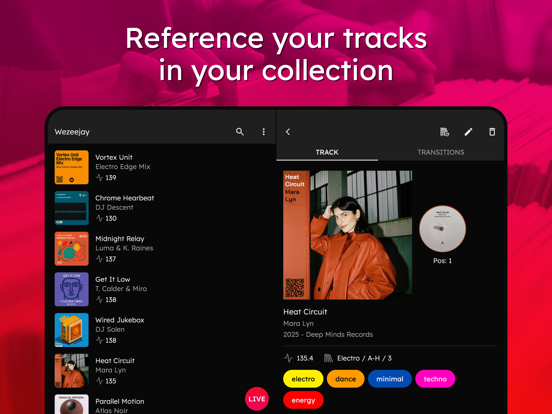The image size is (552, 414).
Task: Switch to the TRACK tab
Action: point(327,152)
